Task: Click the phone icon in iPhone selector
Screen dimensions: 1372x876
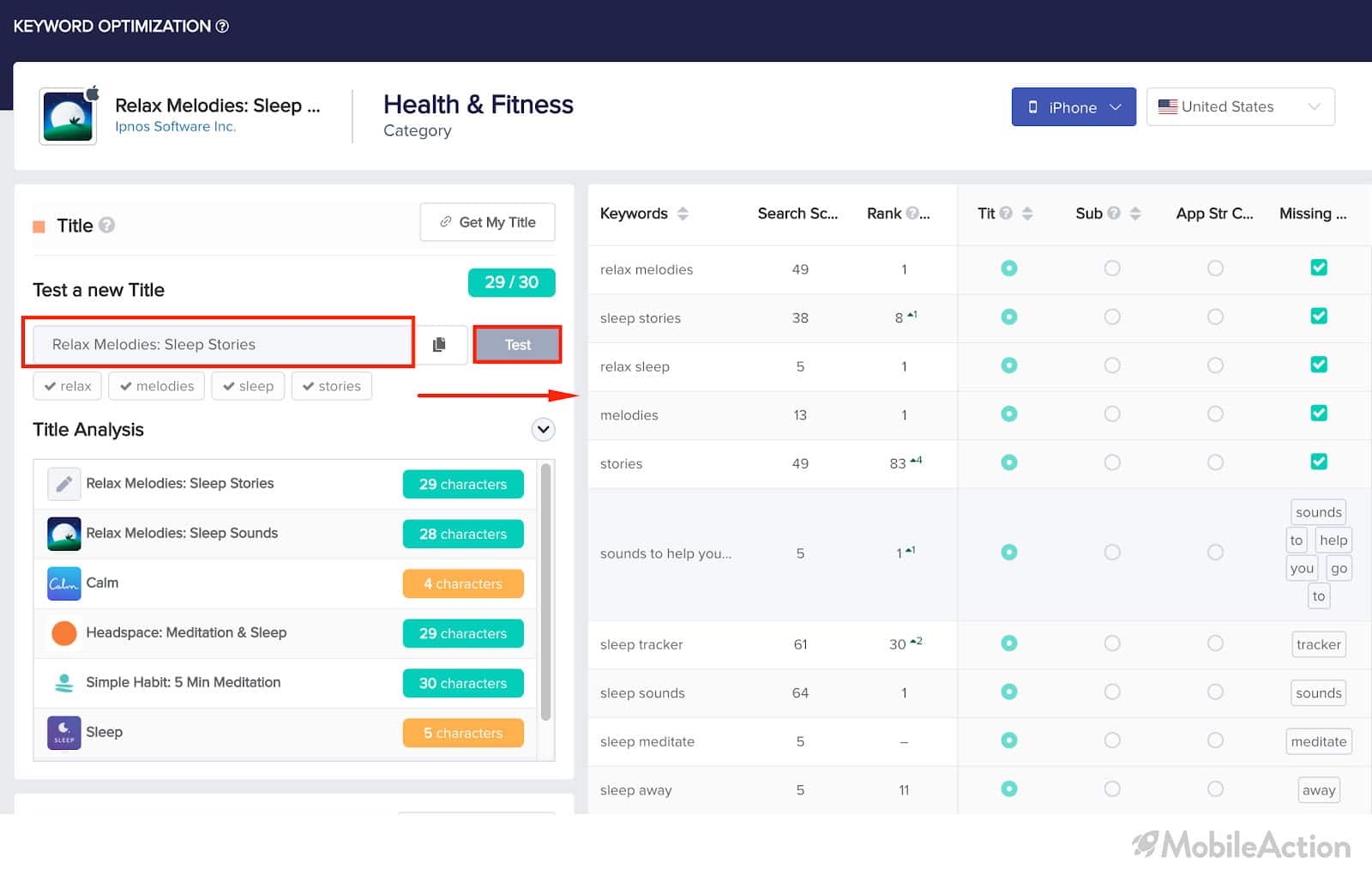Action: pyautogui.click(x=1033, y=107)
